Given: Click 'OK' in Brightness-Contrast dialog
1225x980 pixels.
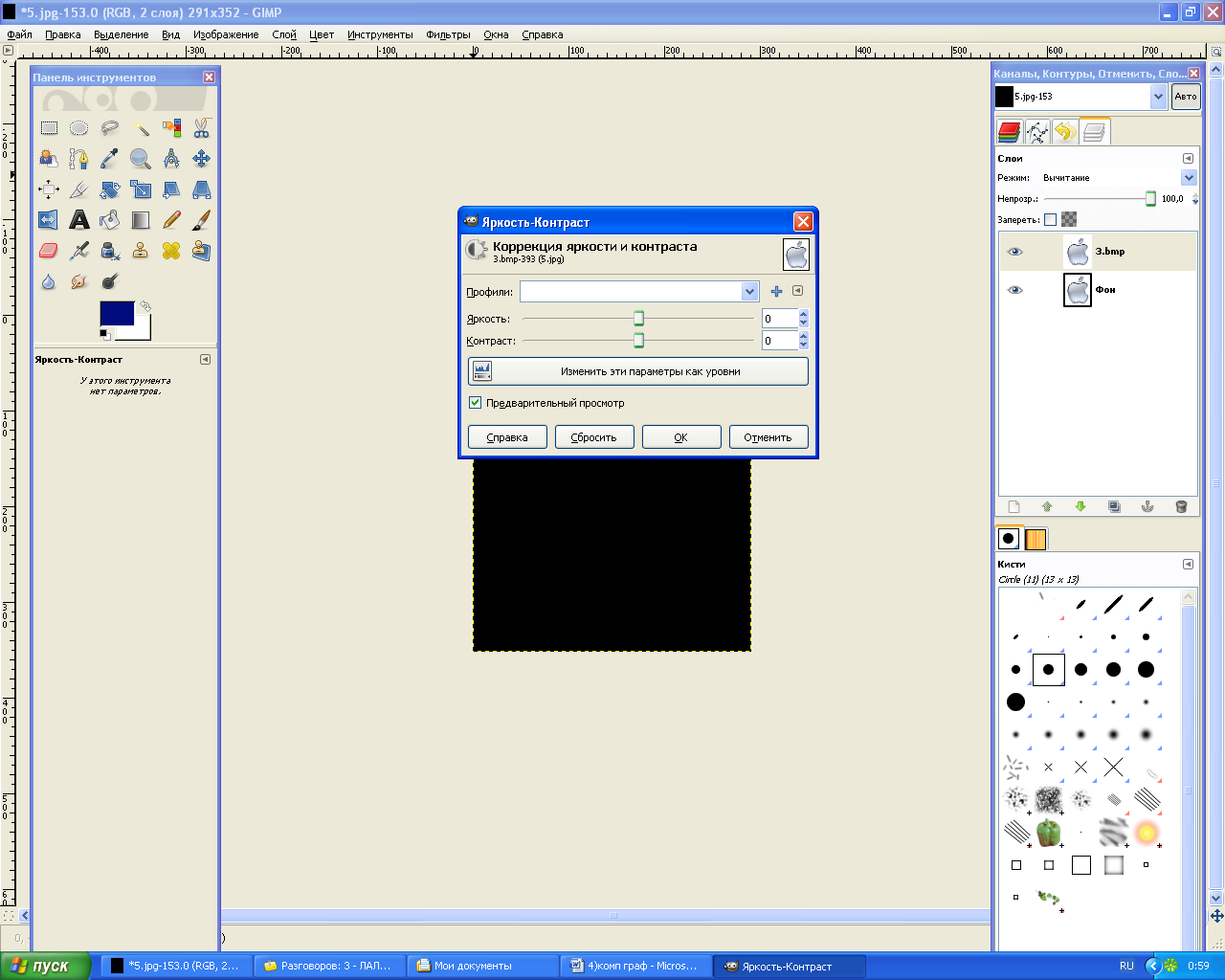Looking at the screenshot, I should pyautogui.click(x=681, y=437).
